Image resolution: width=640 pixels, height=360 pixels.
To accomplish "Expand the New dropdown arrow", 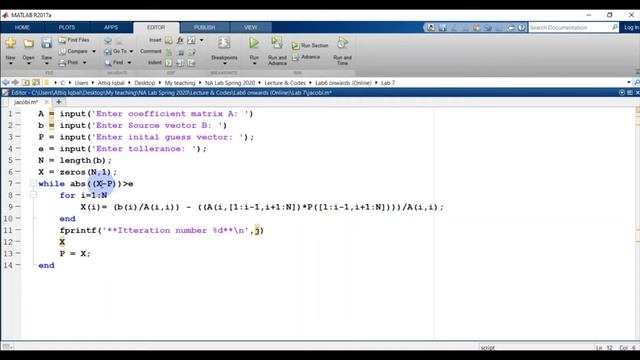I will pyautogui.click(x=11, y=64).
